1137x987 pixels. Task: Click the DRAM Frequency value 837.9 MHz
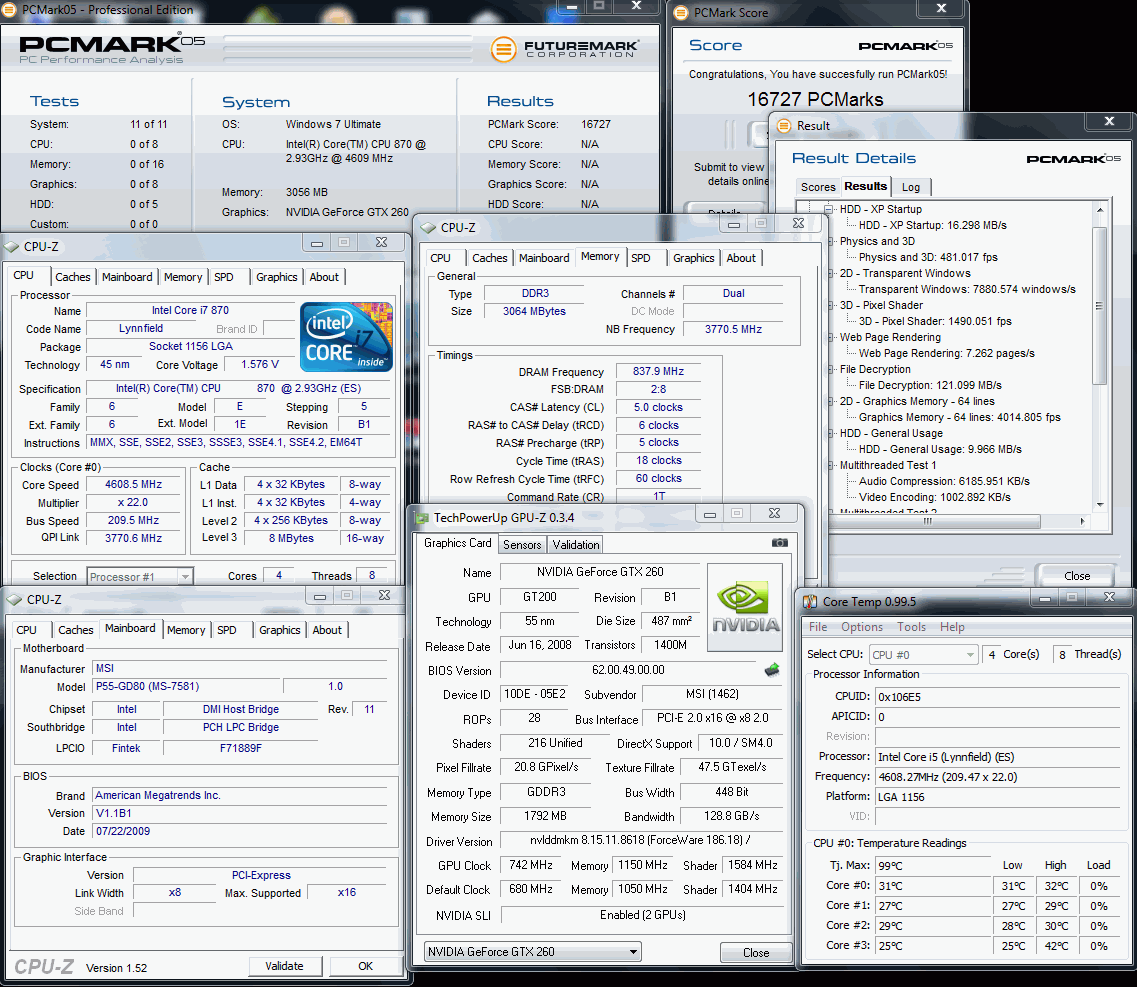coord(658,371)
